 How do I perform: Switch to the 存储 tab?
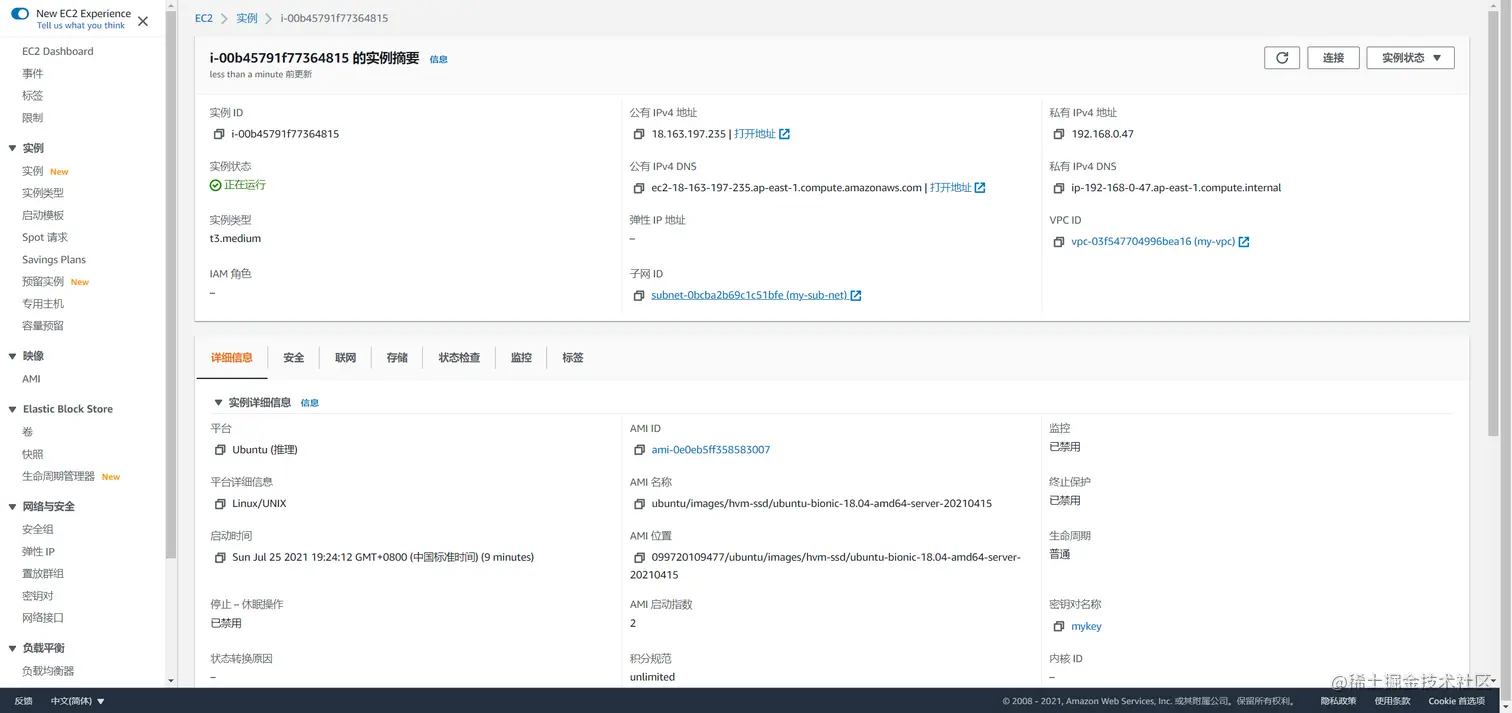tap(397, 358)
